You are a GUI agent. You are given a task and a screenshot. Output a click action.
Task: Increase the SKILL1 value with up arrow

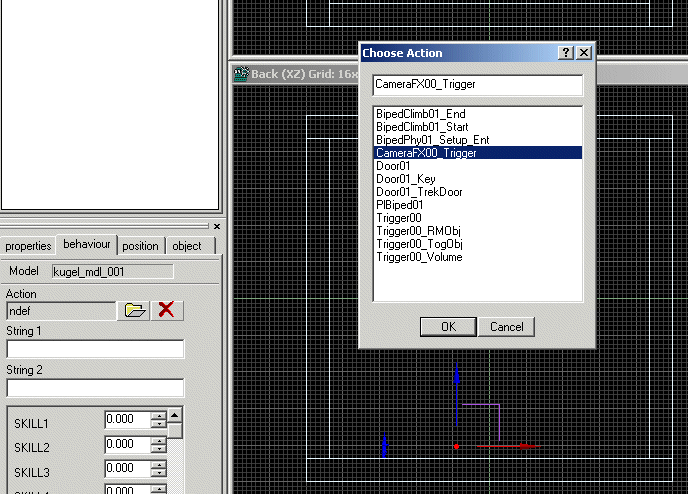click(158, 416)
